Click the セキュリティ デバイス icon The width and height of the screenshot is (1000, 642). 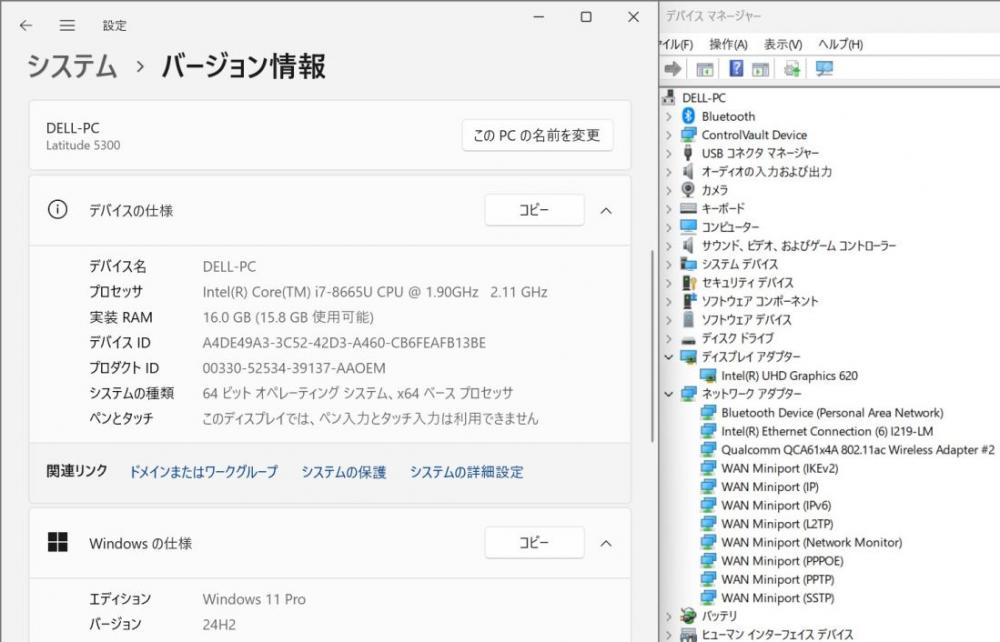[x=689, y=282]
